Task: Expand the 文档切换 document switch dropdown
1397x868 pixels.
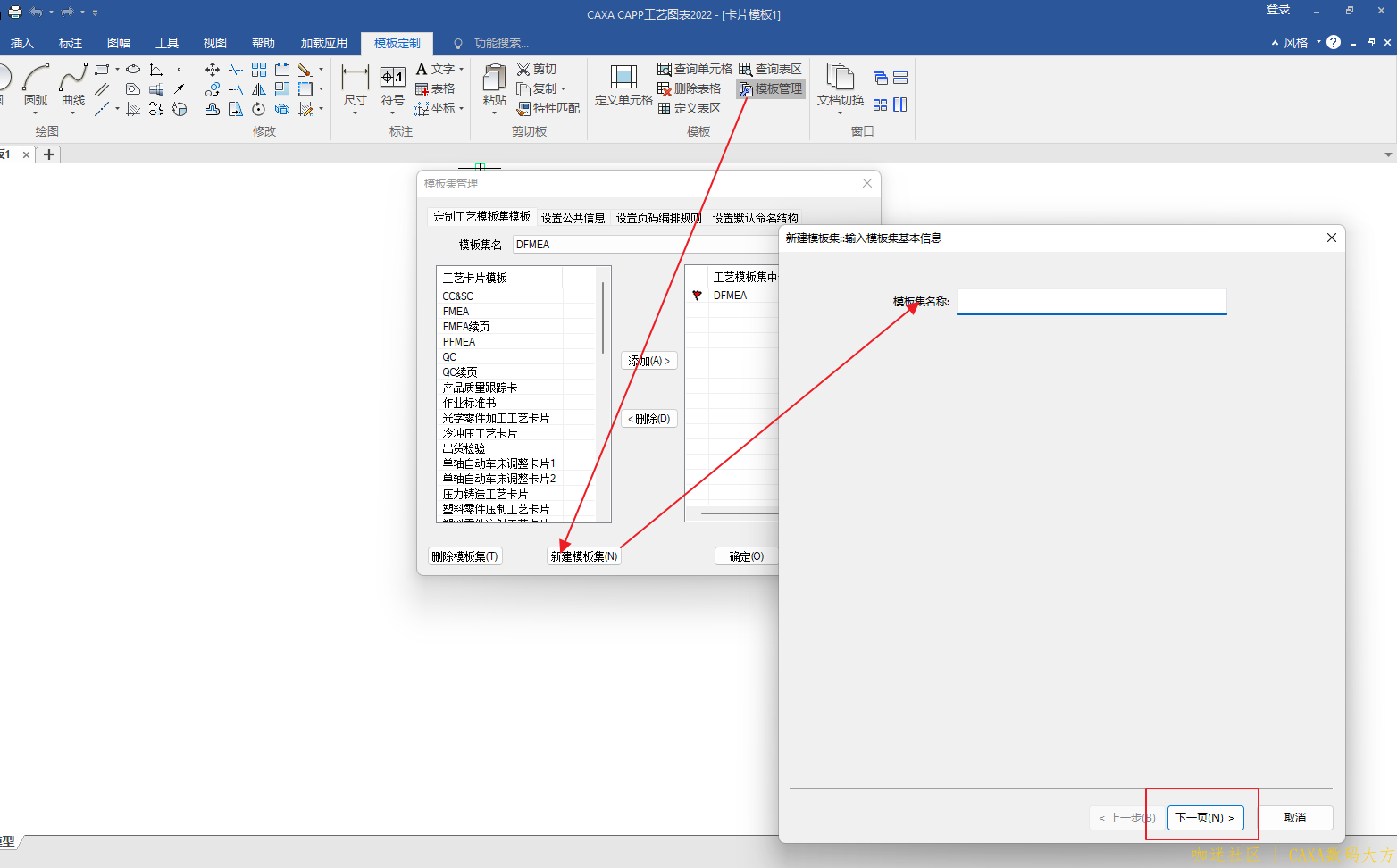Action: coord(841,113)
